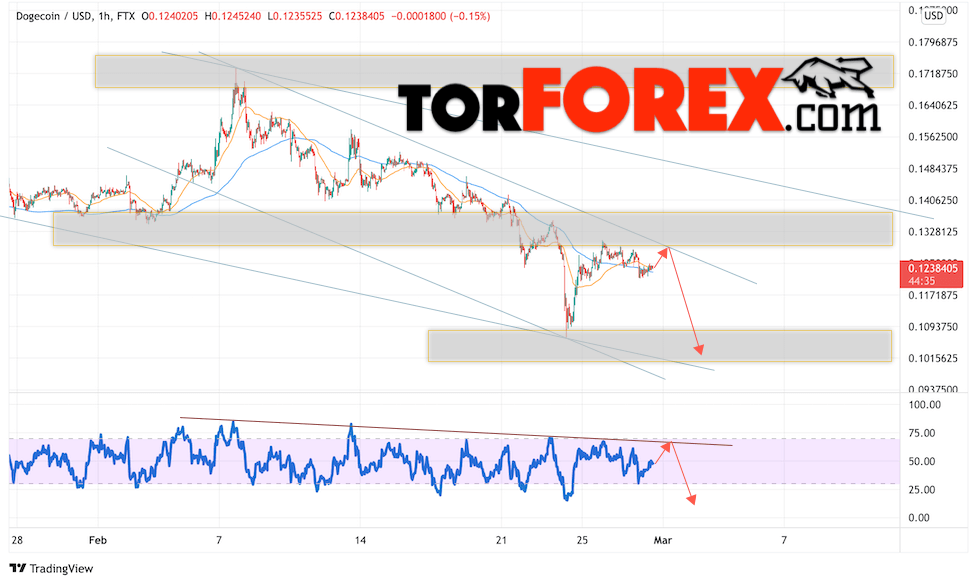This screenshot has width=977, height=584.
Task: Click the 0.1406250 price axis label
Action: [933, 200]
